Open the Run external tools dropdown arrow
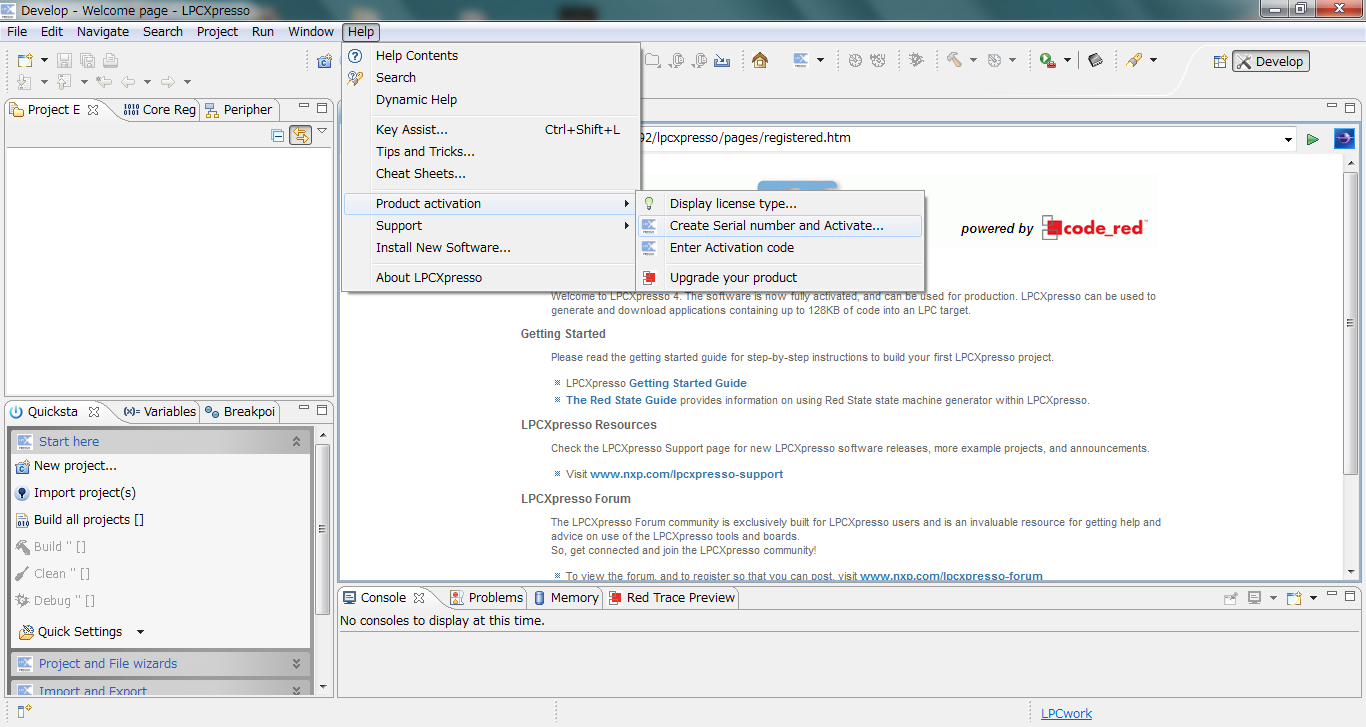 (x=1067, y=61)
